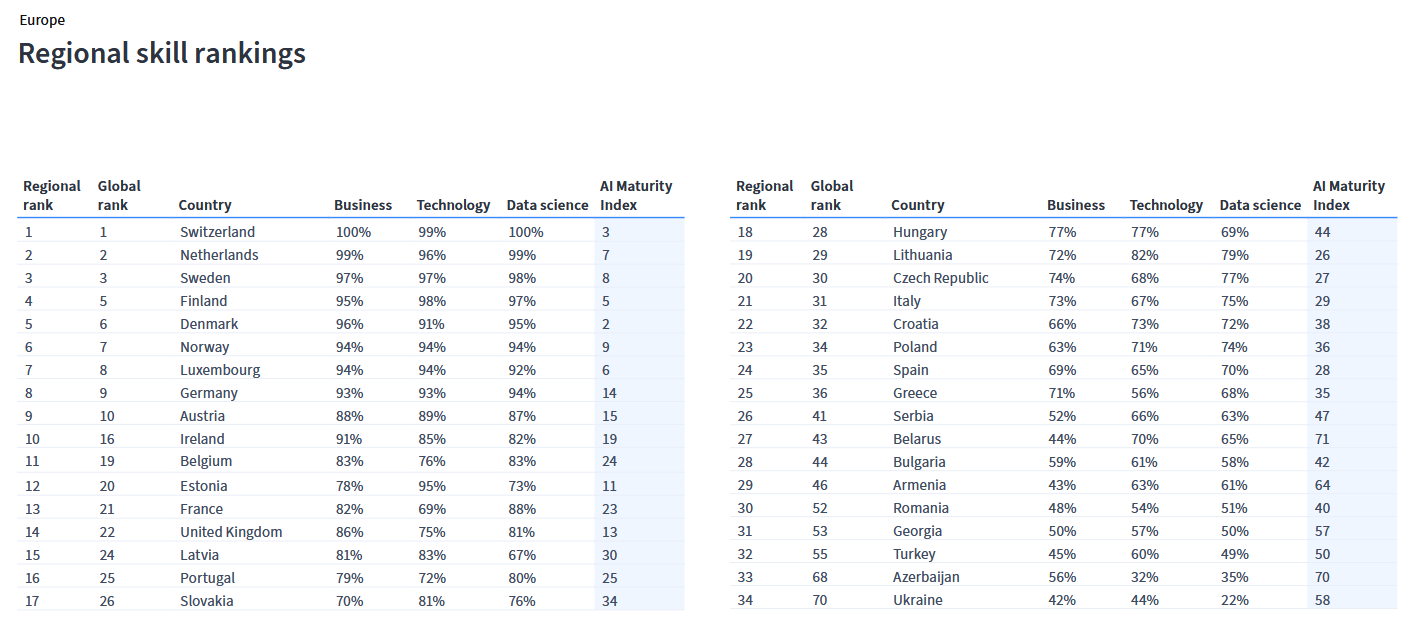Viewport: 1423px width, 633px height.
Task: Click the Regional skill rankings heading
Action: (x=162, y=53)
